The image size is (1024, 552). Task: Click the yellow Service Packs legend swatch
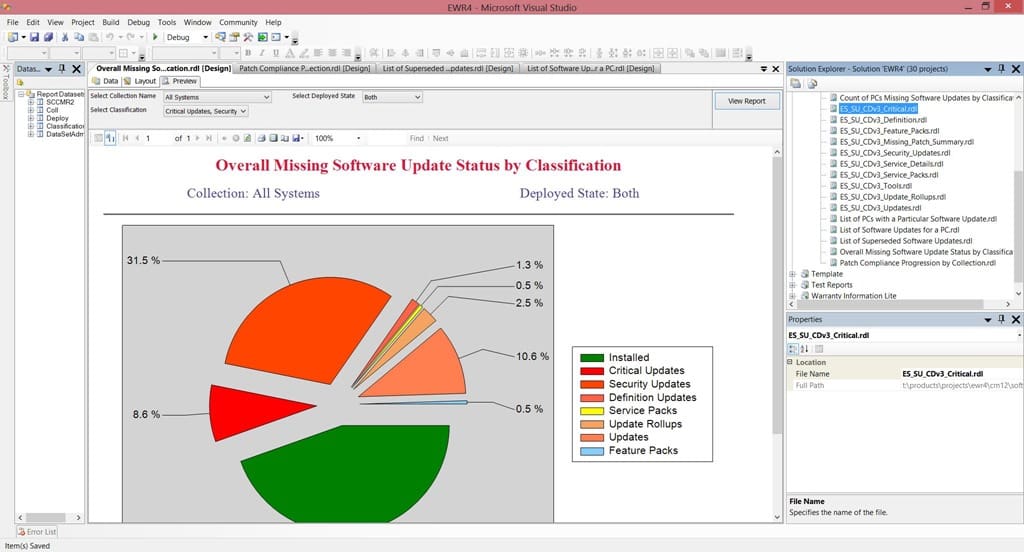(x=592, y=411)
